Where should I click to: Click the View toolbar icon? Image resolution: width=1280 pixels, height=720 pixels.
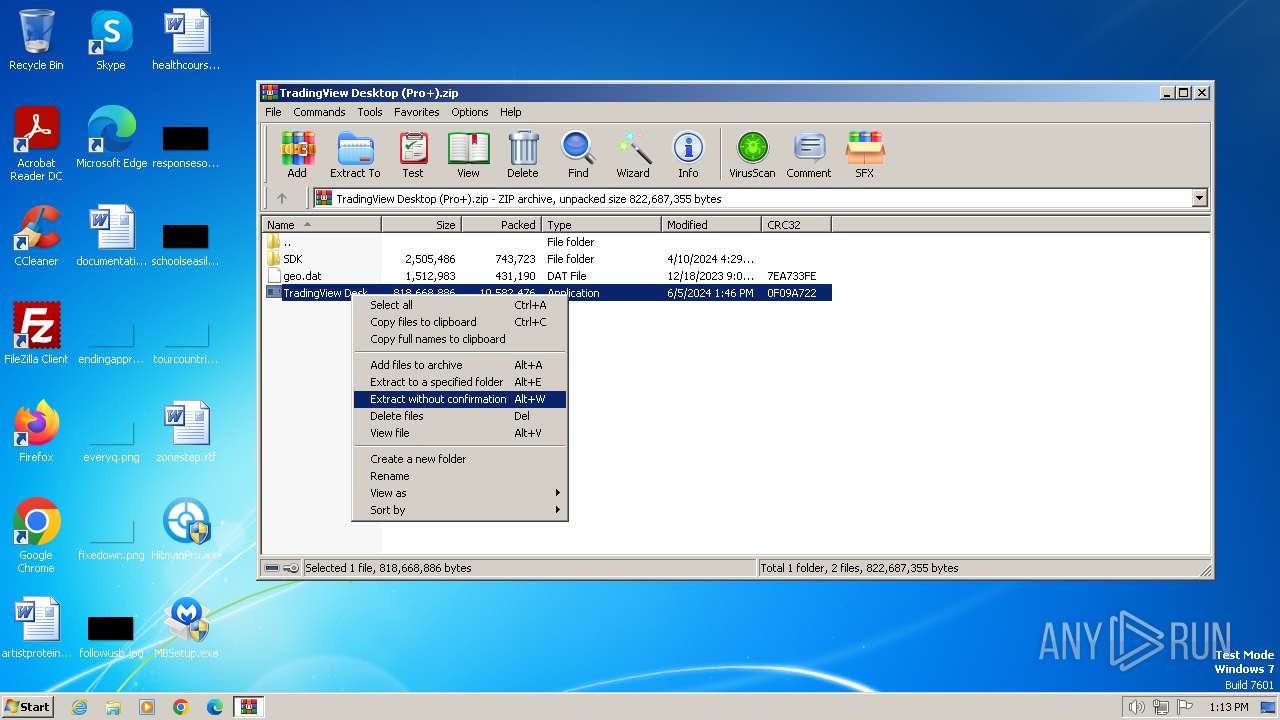click(x=468, y=155)
